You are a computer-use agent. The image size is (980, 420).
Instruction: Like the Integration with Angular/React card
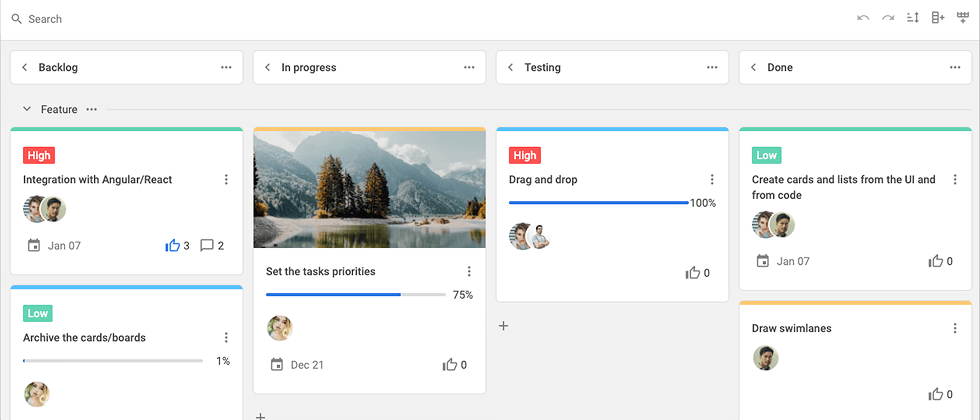click(x=173, y=245)
